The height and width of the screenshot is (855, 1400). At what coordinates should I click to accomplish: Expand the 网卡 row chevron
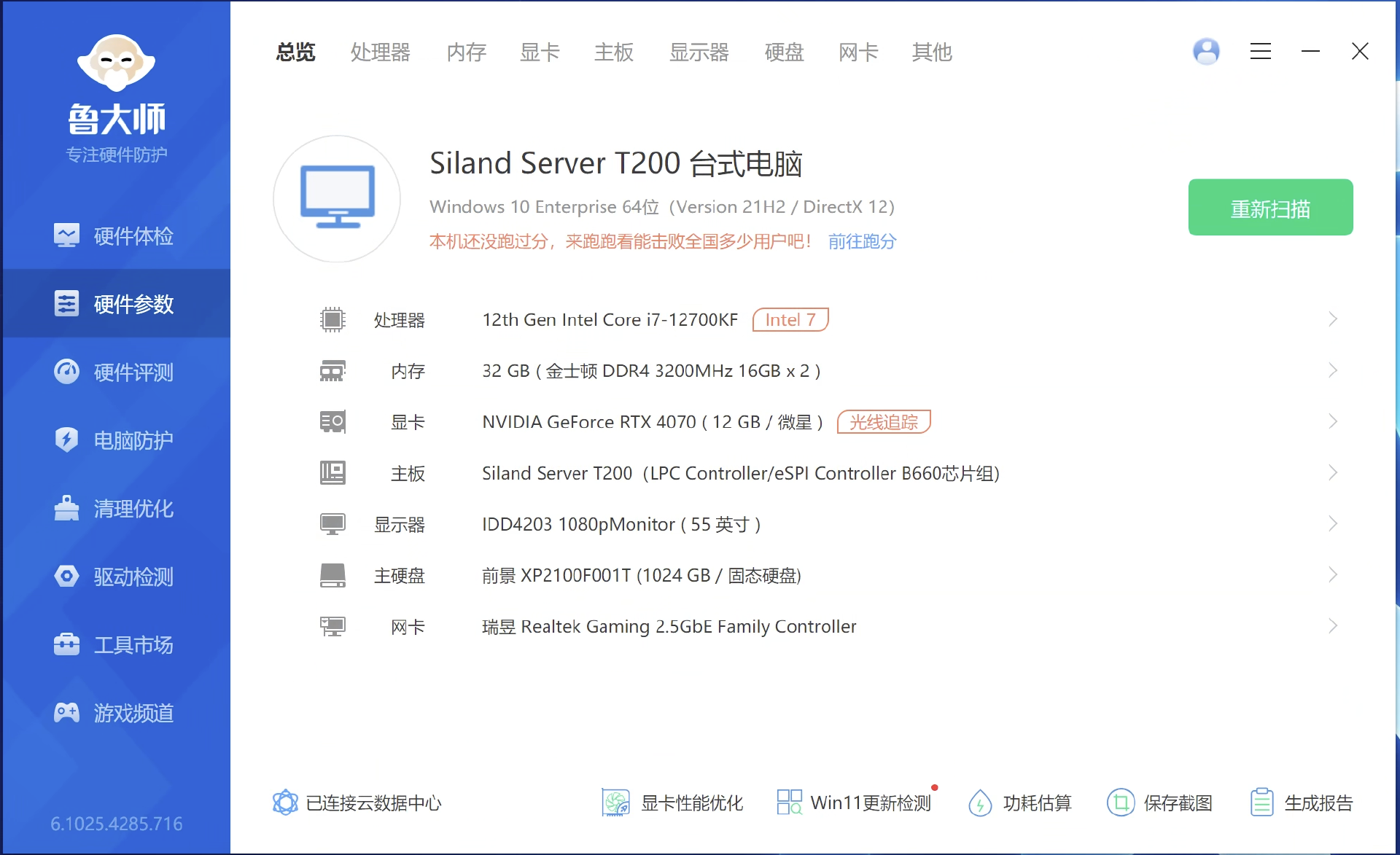[1333, 625]
